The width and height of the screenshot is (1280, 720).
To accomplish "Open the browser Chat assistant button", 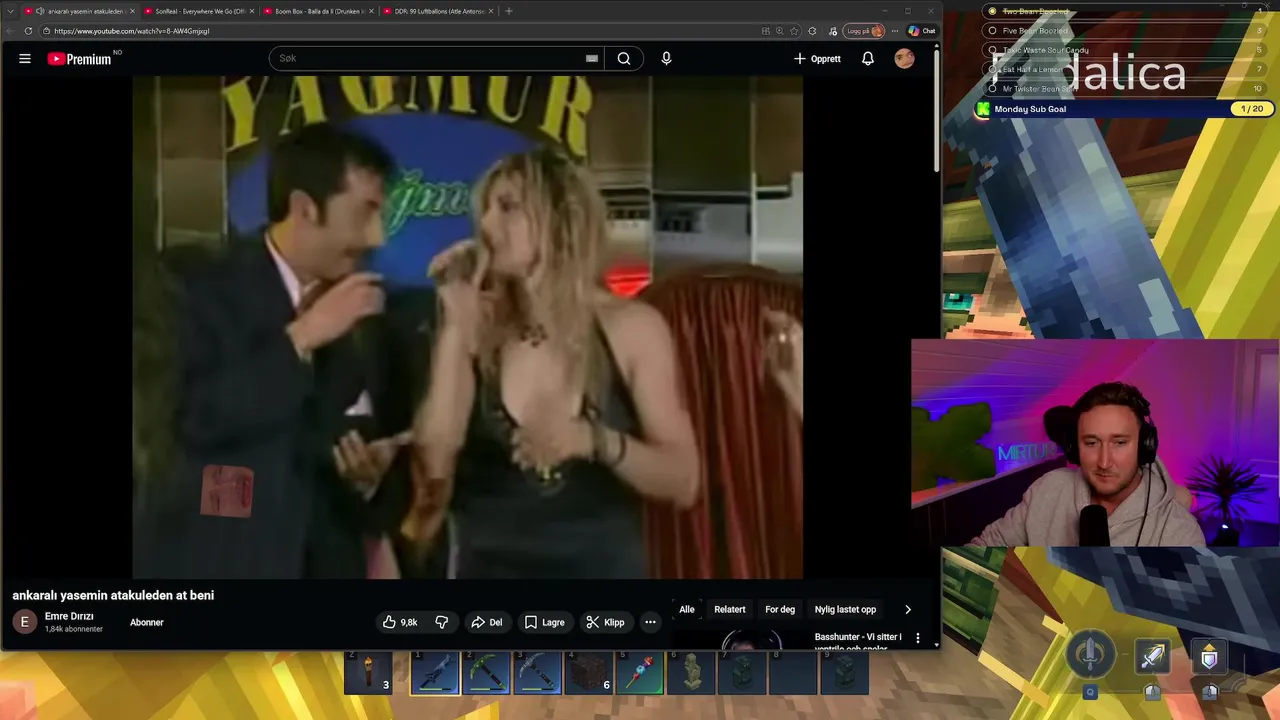I will pyautogui.click(x=922, y=31).
